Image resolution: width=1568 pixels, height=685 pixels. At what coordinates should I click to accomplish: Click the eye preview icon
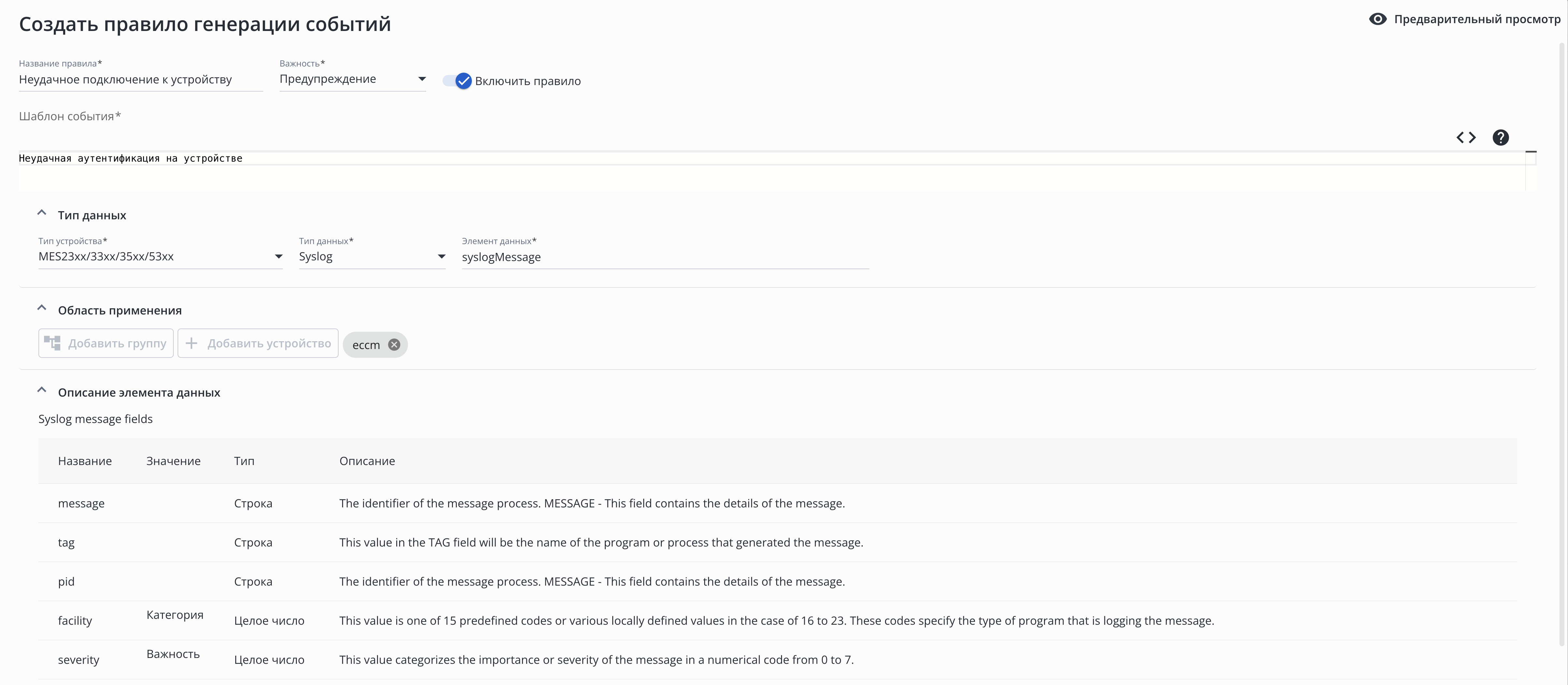click(x=1377, y=19)
